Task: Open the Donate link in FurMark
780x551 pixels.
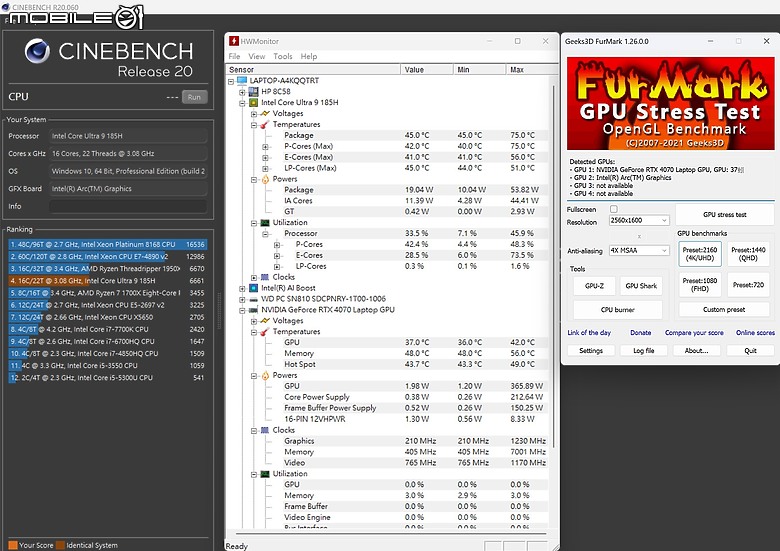Action: coord(641,333)
